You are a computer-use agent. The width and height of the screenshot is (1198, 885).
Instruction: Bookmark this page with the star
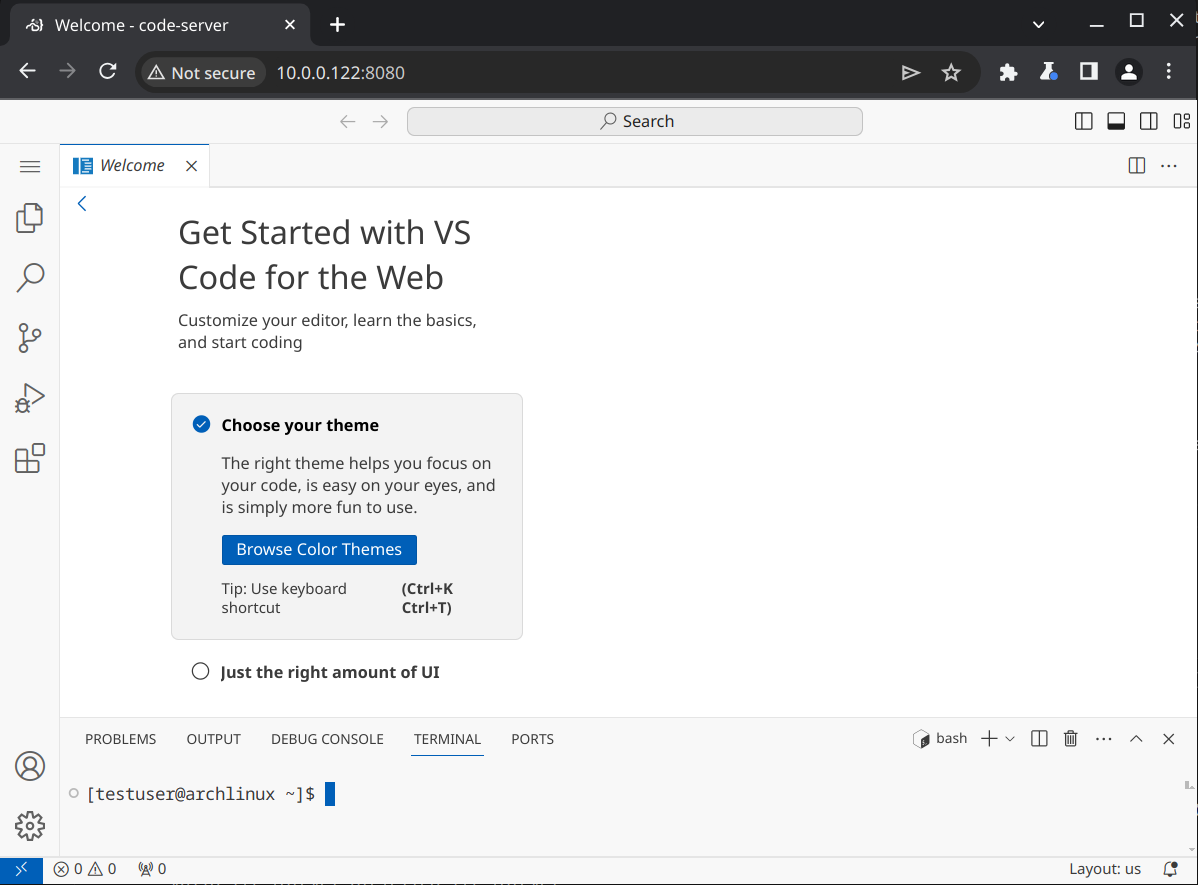click(x=950, y=73)
